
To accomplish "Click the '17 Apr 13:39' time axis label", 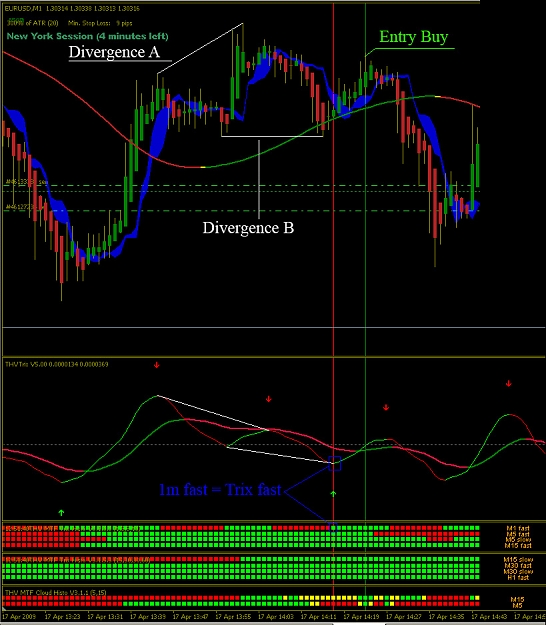I will [147, 617].
